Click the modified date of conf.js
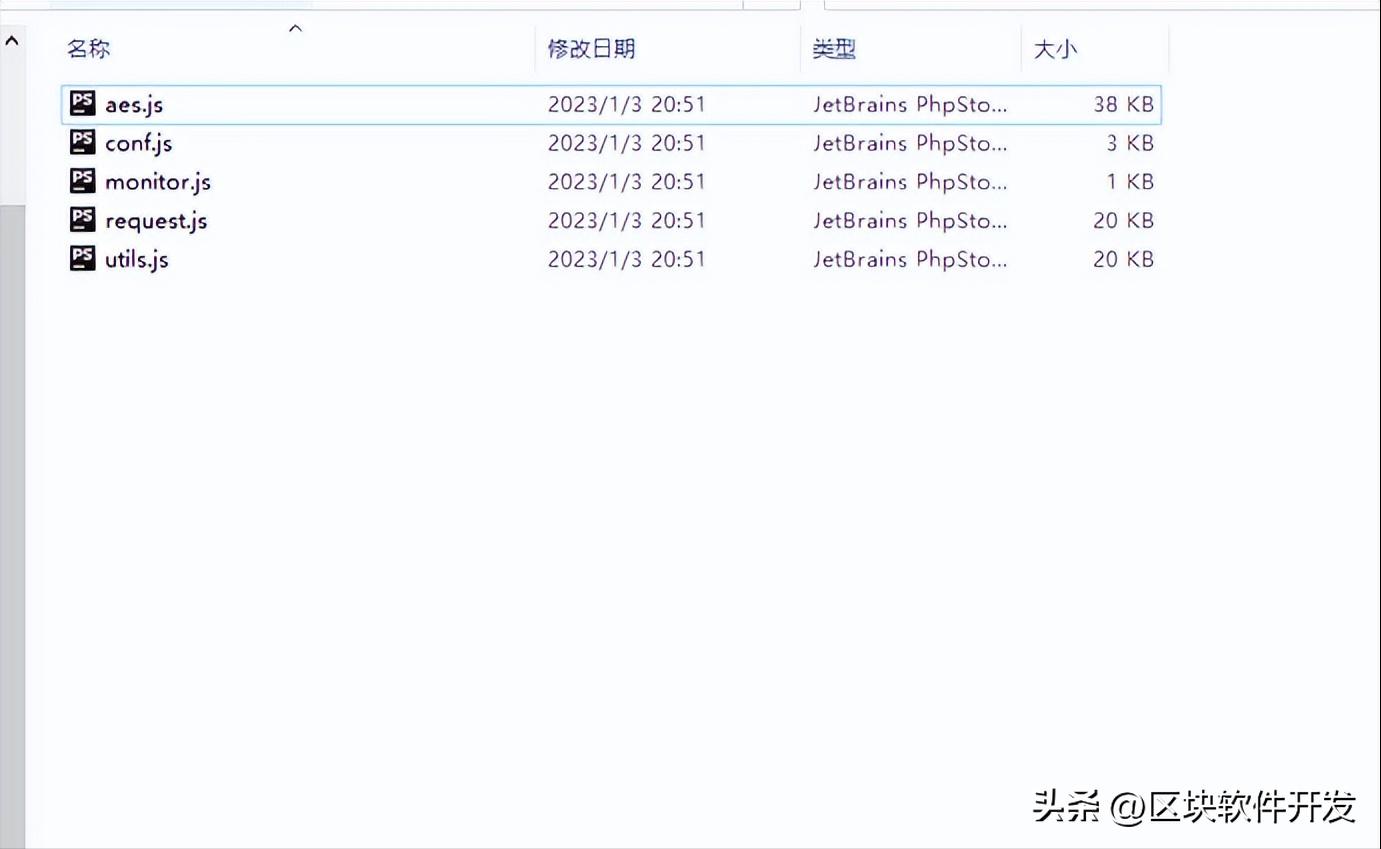 tap(627, 143)
